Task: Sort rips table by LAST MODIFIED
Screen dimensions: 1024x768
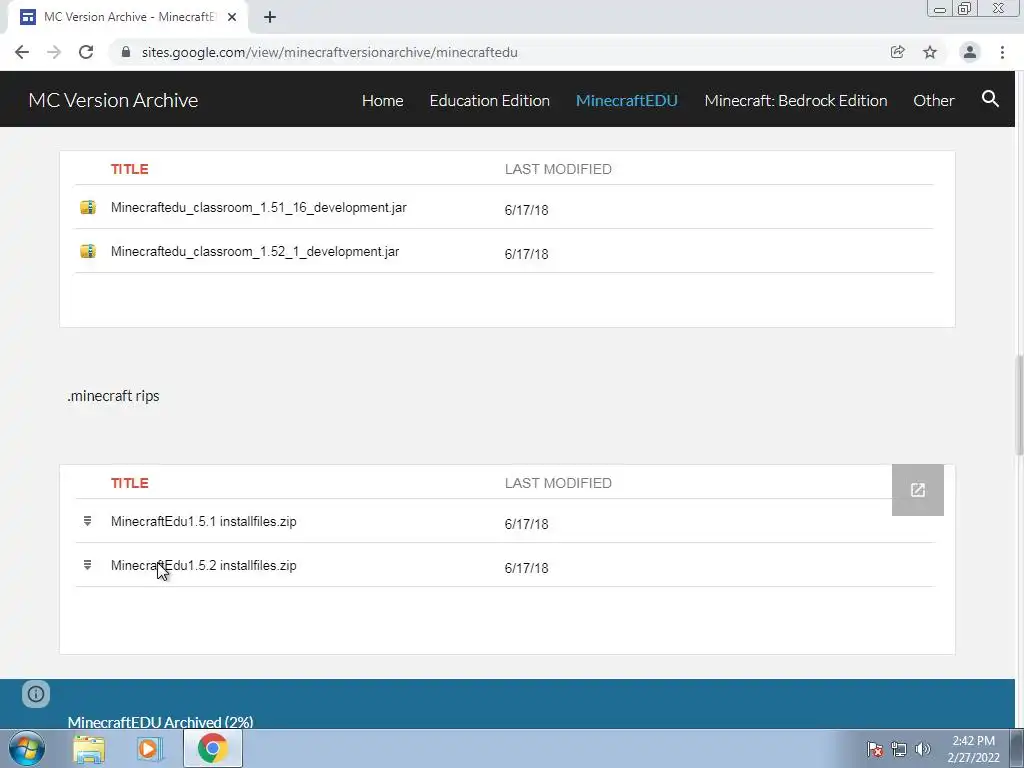Action: [x=558, y=483]
